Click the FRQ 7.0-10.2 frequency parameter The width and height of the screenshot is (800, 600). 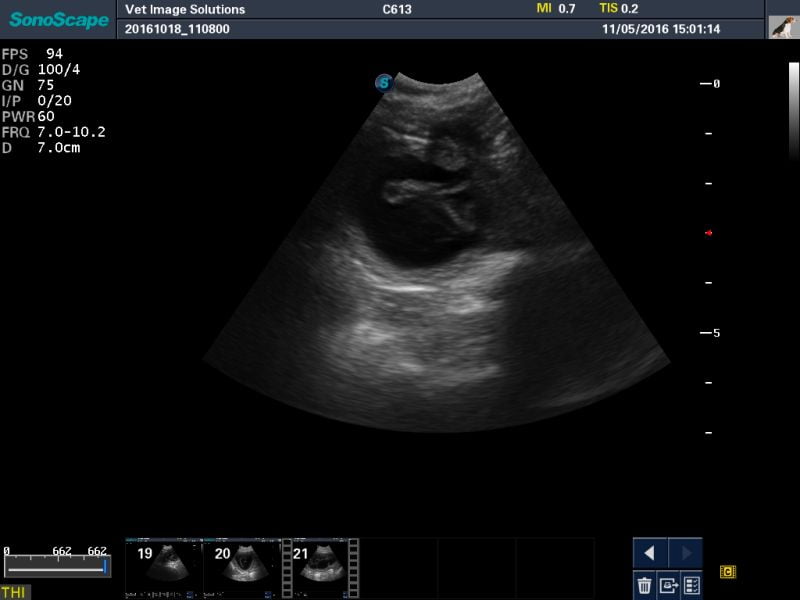(55, 132)
